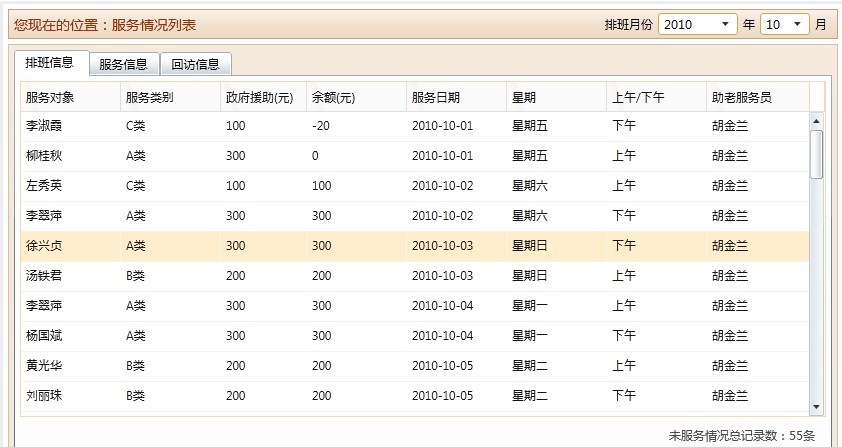This screenshot has height=447, width=842.
Task: Select the row for 黄光华
Action: 44,366
